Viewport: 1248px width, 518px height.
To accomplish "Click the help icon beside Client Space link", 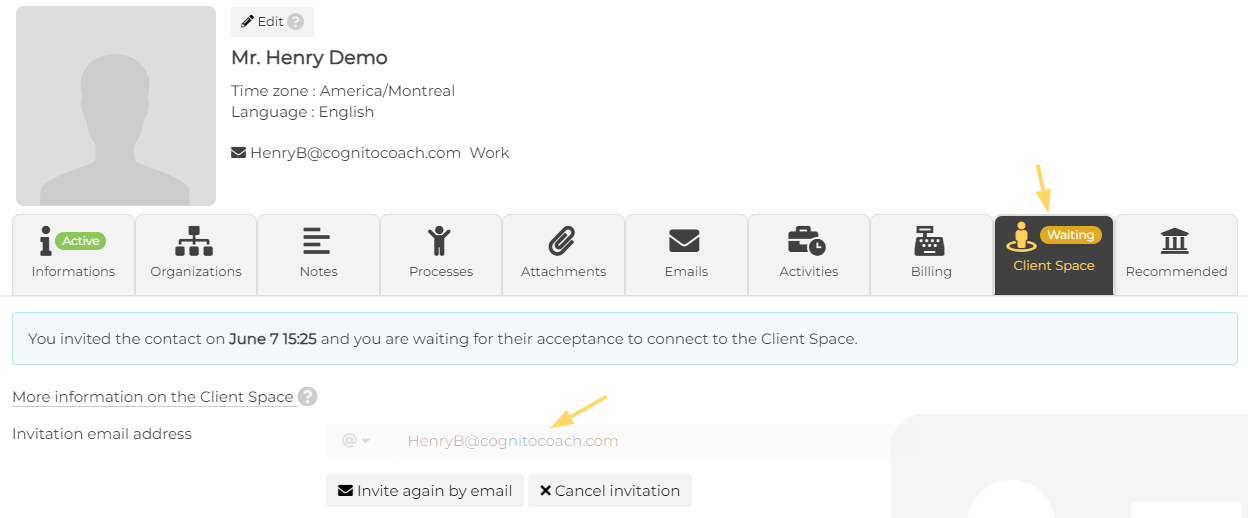I will [x=308, y=397].
